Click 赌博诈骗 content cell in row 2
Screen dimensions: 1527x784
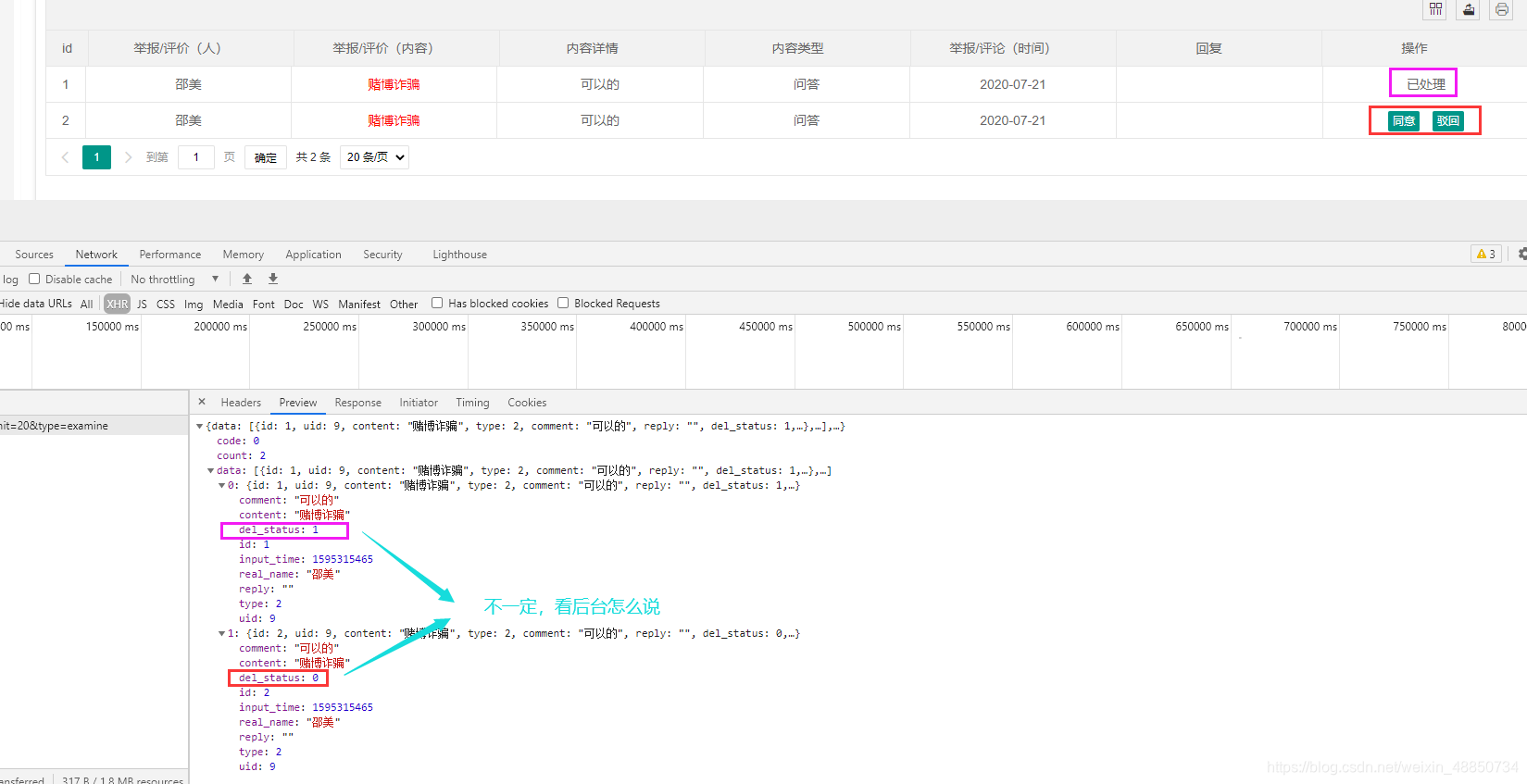point(394,120)
